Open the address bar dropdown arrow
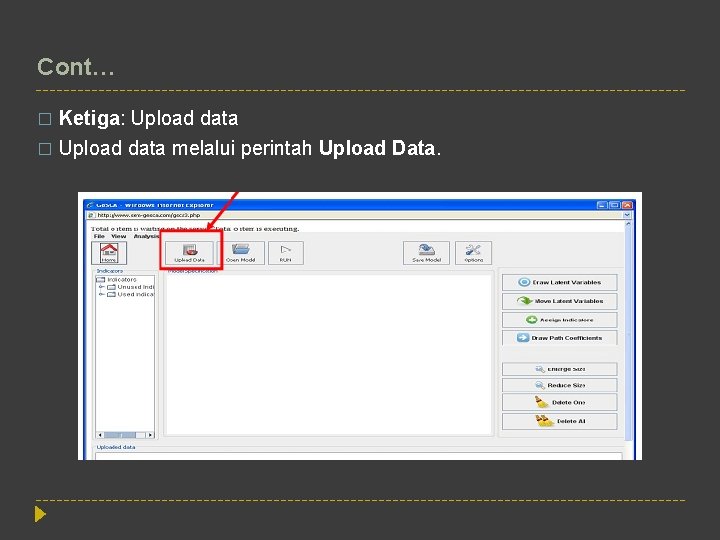Image resolution: width=720 pixels, height=540 pixels. pos(627,215)
